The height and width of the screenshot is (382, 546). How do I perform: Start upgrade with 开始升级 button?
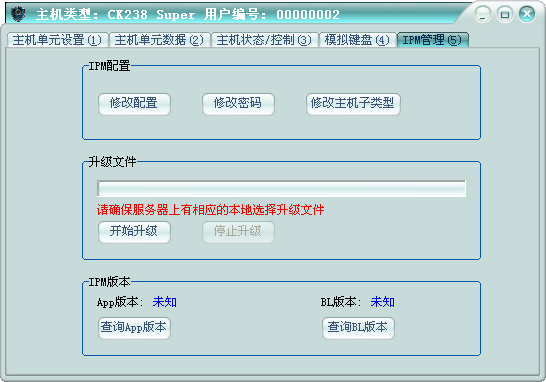pyautogui.click(x=134, y=232)
